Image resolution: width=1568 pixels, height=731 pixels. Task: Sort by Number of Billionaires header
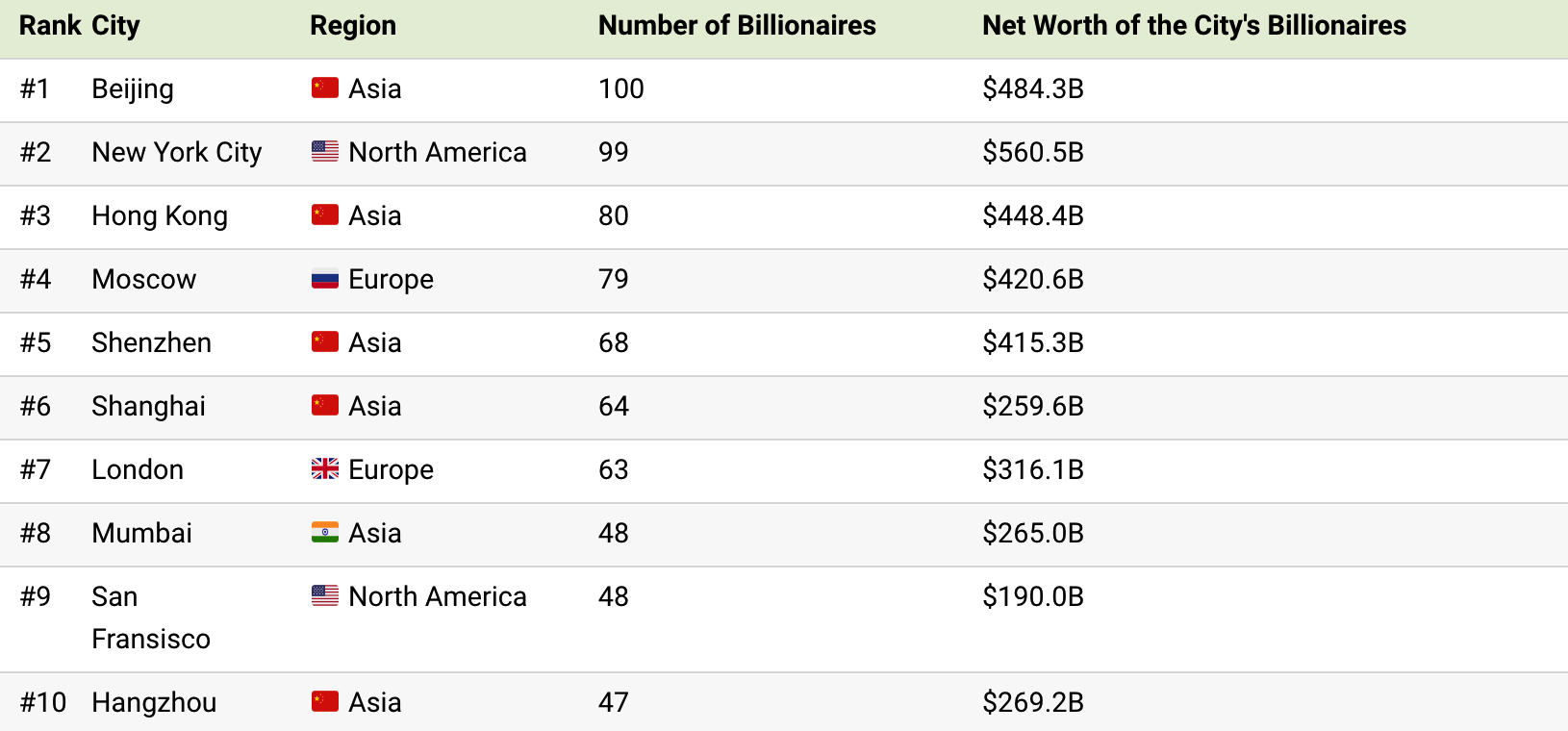736,26
